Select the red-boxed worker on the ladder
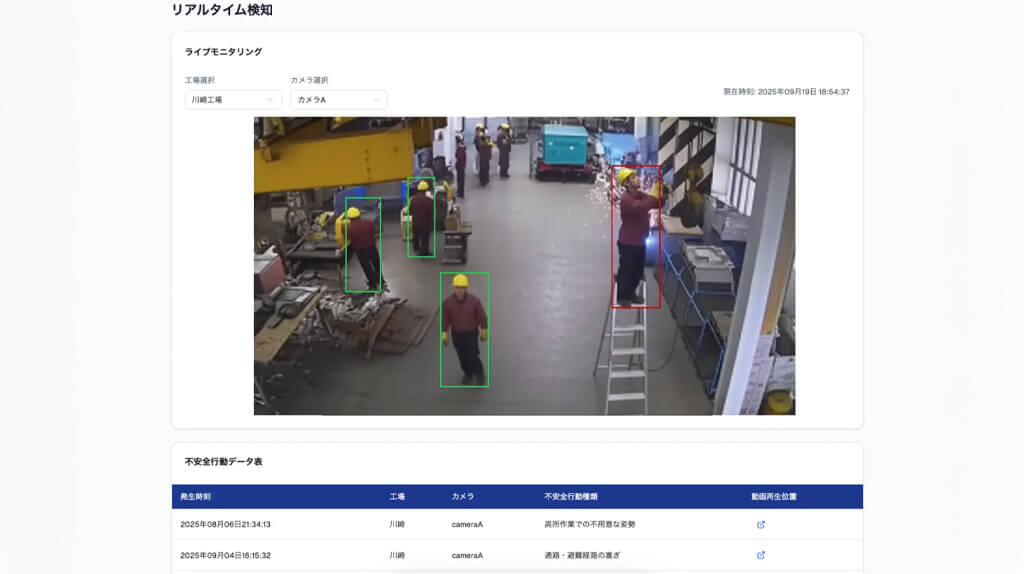 coord(636,236)
